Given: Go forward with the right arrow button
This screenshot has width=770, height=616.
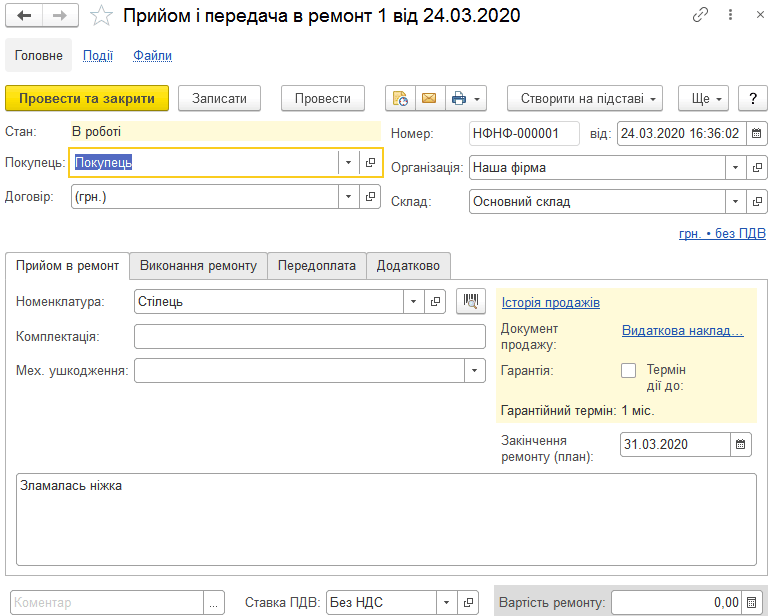Looking at the screenshot, I should point(60,16).
